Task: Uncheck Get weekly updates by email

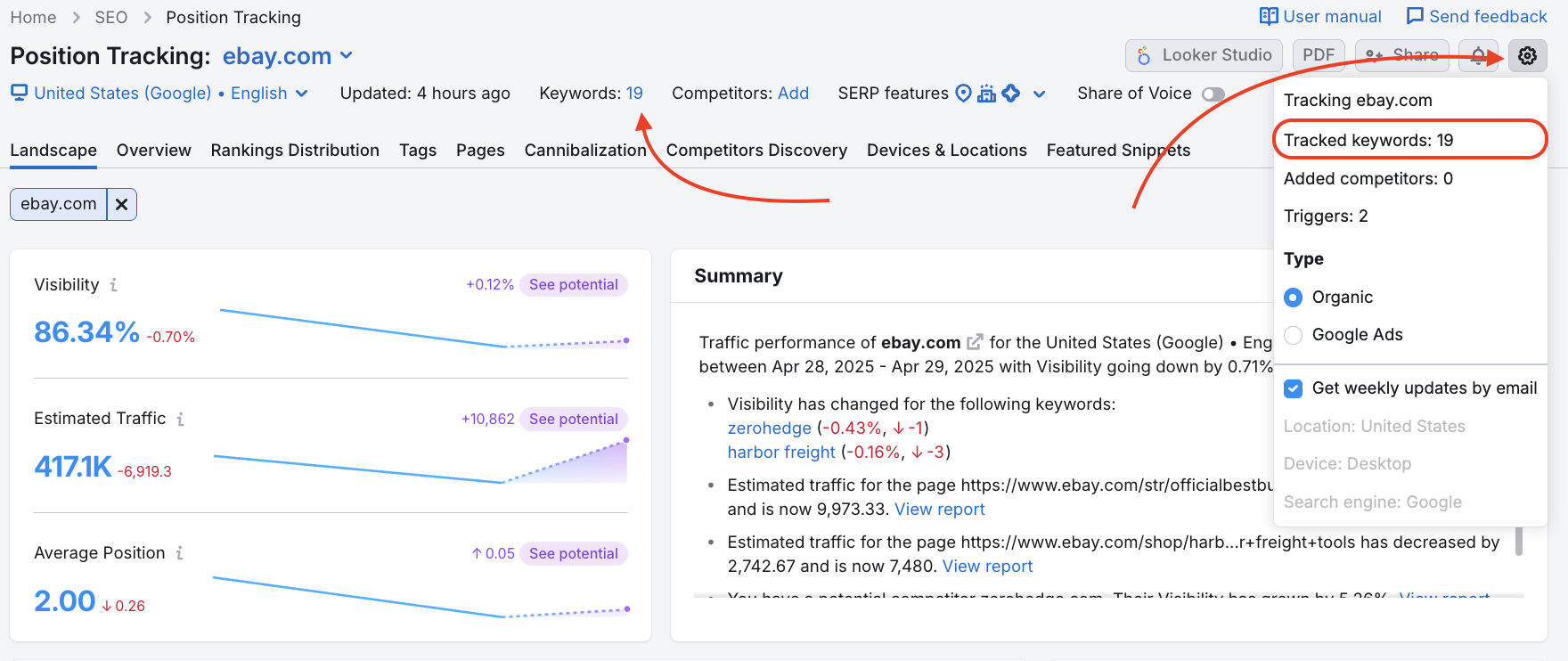Action: point(1294,388)
